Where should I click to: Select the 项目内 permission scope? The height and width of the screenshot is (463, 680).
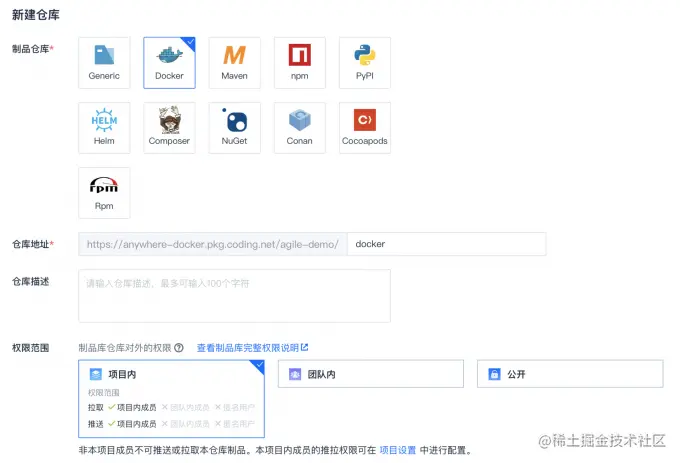point(171,399)
